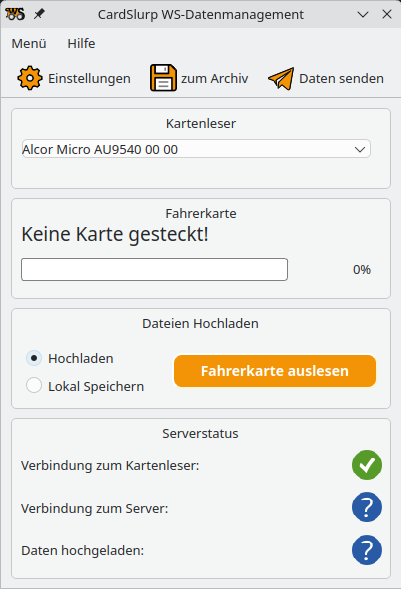Open the Hilfe menu

pyautogui.click(x=81, y=43)
